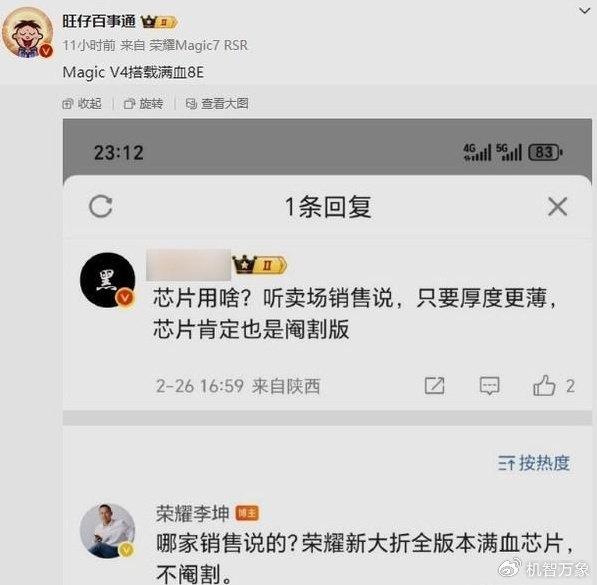597x585 pixels.
Task: Collapse the image with 收起
Action: pyautogui.click(x=82, y=104)
